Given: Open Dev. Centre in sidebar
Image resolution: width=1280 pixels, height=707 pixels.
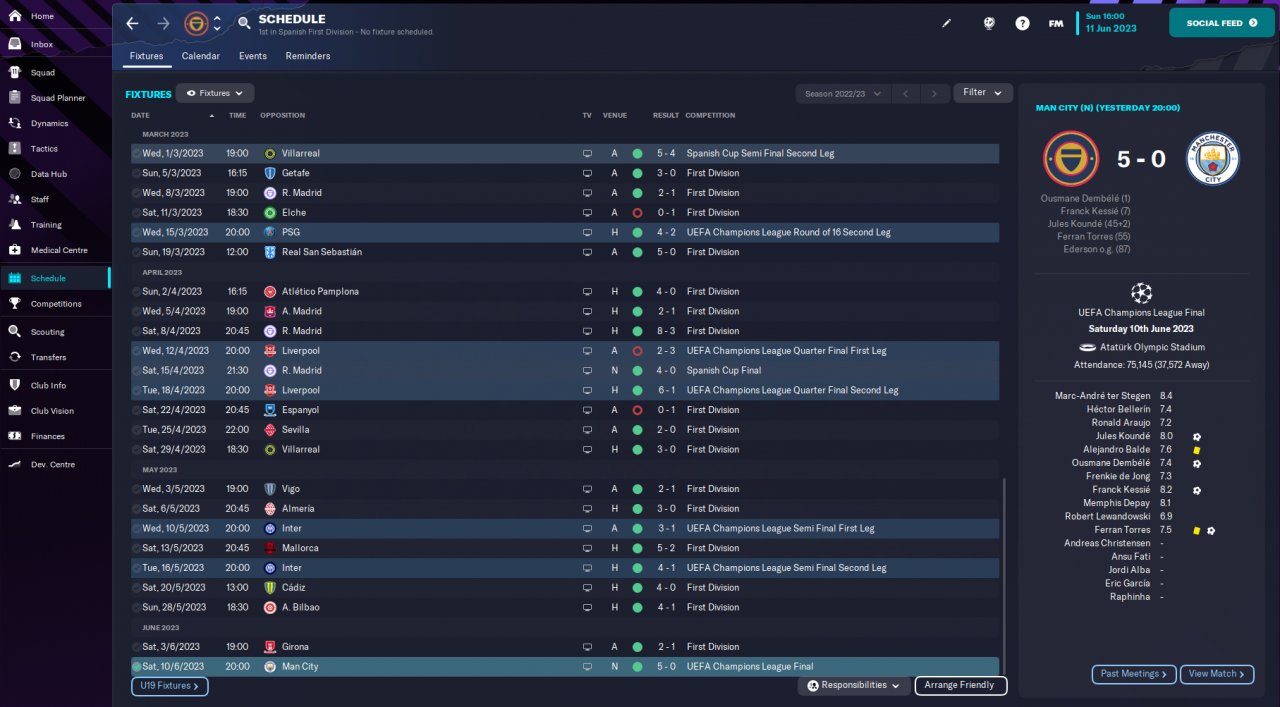Looking at the screenshot, I should (x=55, y=464).
